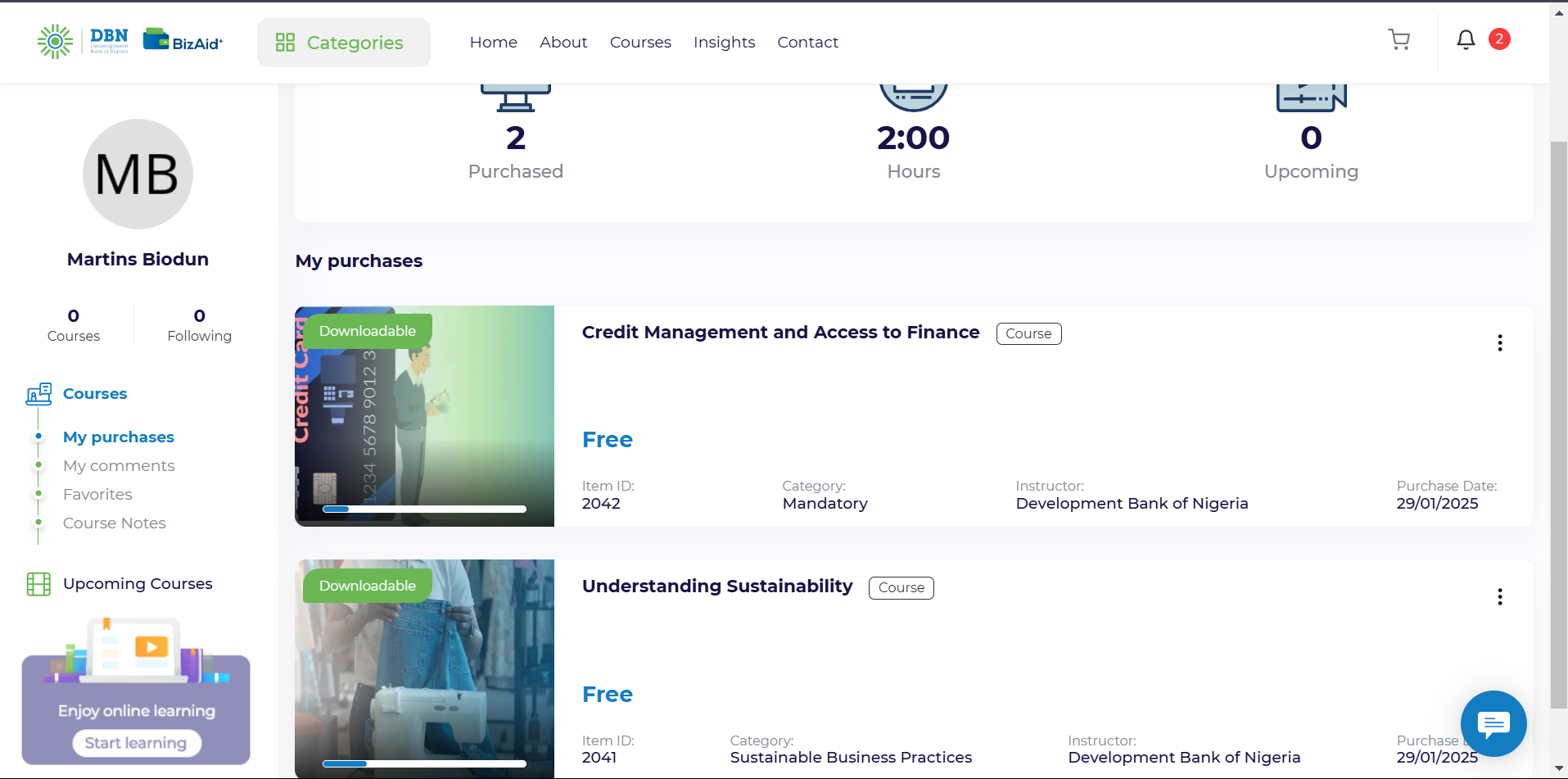
Task: Click Credit Management course progress bar
Action: (x=424, y=510)
